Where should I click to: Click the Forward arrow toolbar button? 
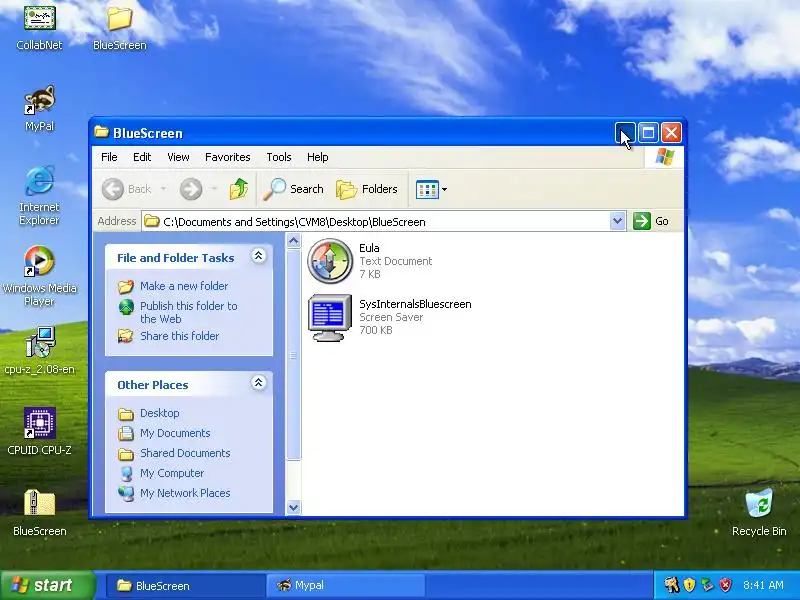191,189
